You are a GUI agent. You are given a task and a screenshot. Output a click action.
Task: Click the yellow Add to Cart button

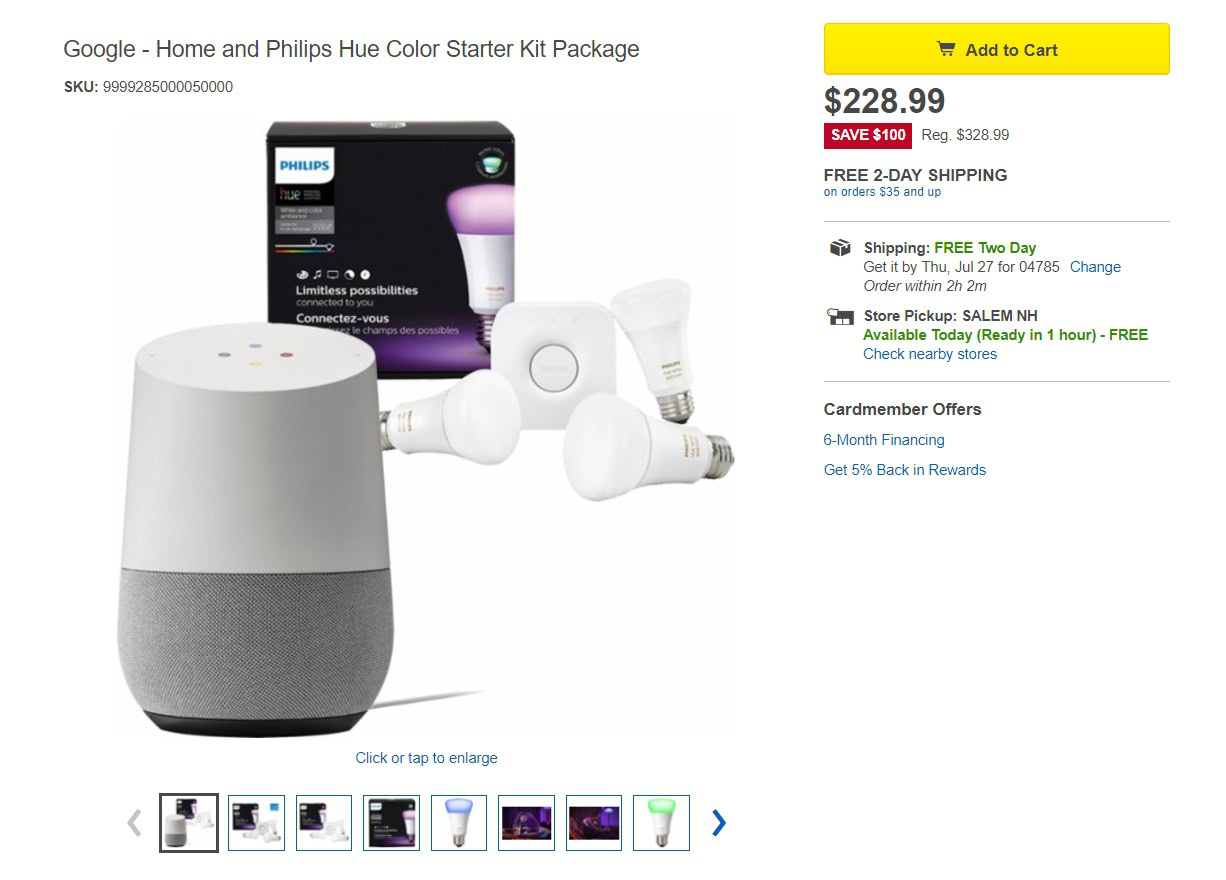tap(996, 49)
